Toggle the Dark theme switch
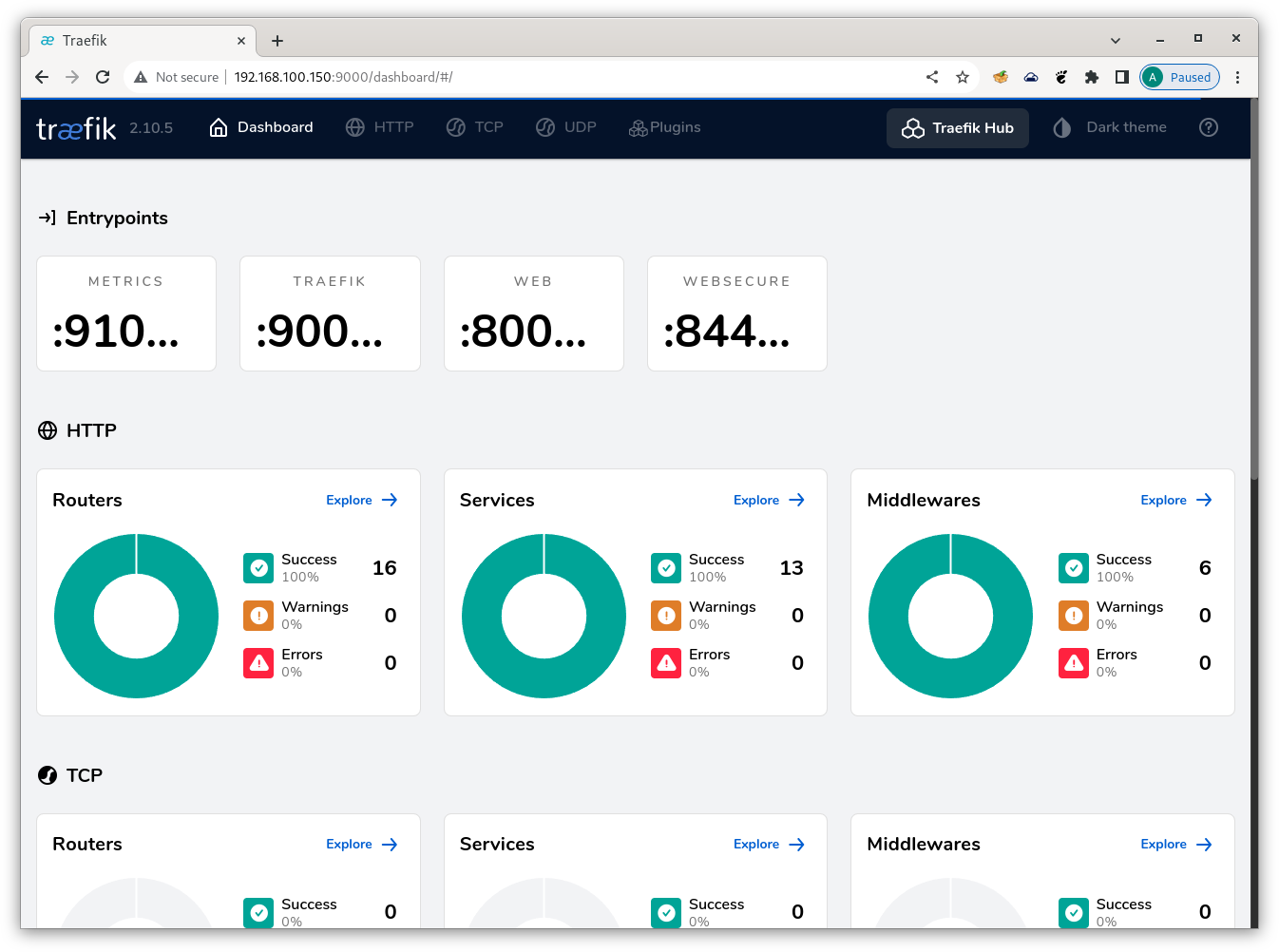1279x952 pixels. [1110, 127]
